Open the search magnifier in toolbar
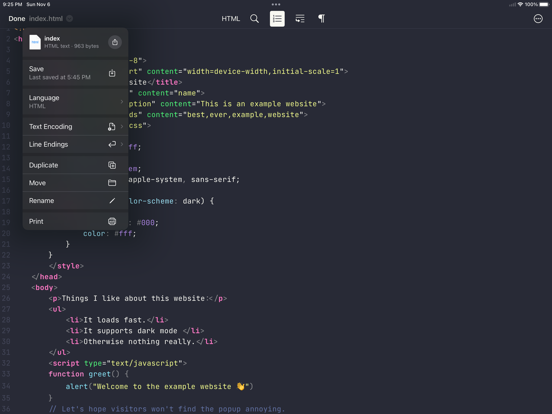 254,19
